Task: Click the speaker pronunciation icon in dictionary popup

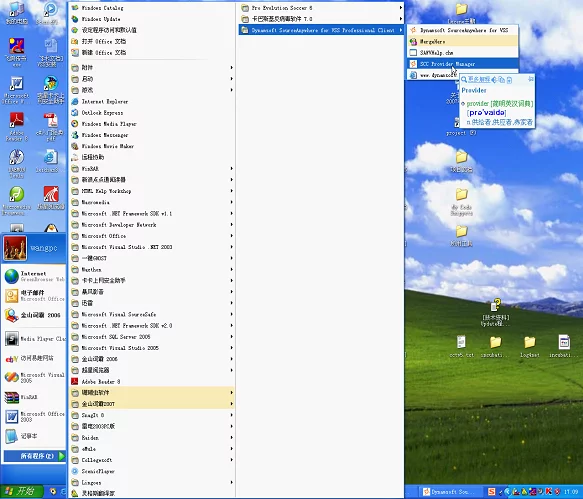Action: click(x=494, y=80)
